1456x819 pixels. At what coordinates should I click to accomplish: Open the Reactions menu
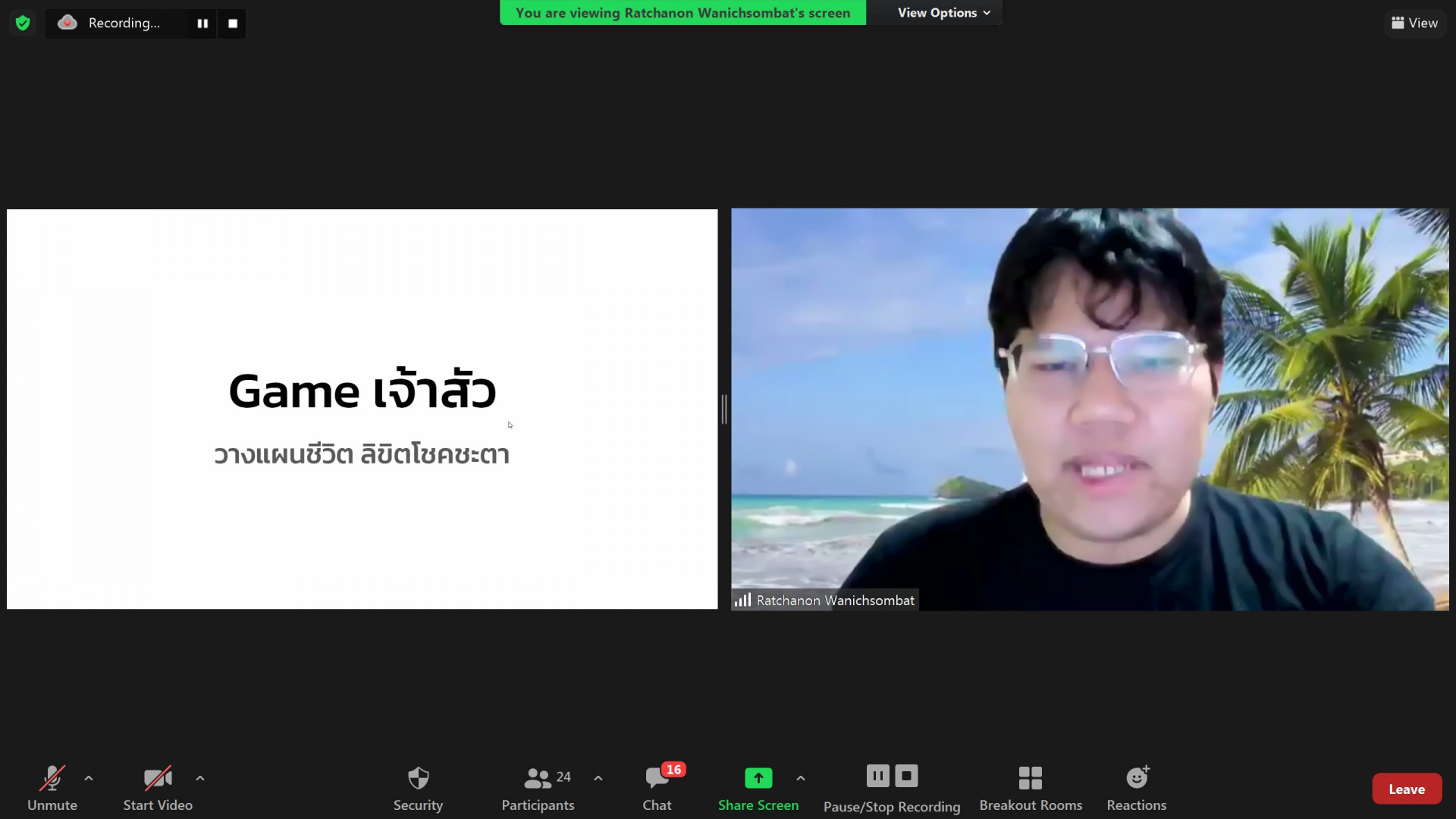coord(1136,788)
